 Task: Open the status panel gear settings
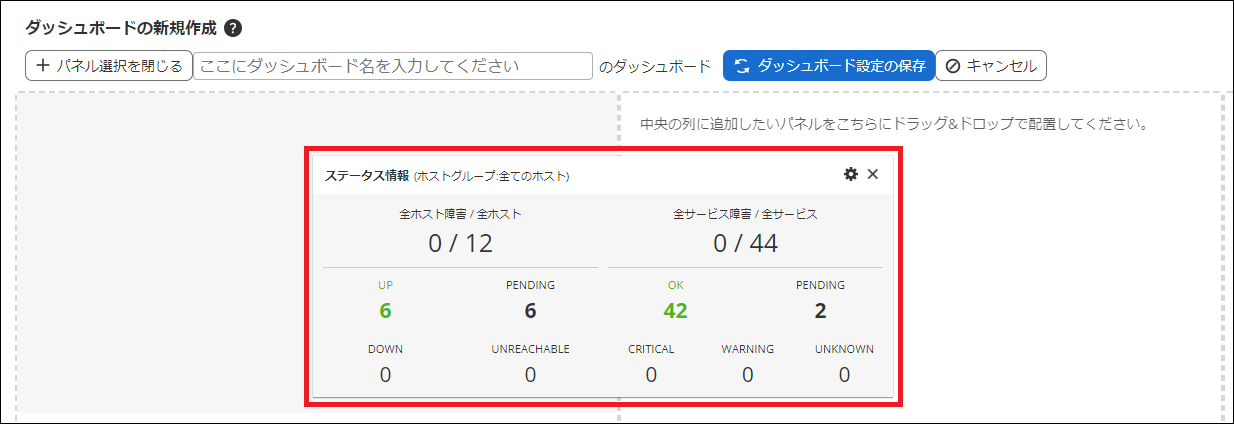click(851, 174)
